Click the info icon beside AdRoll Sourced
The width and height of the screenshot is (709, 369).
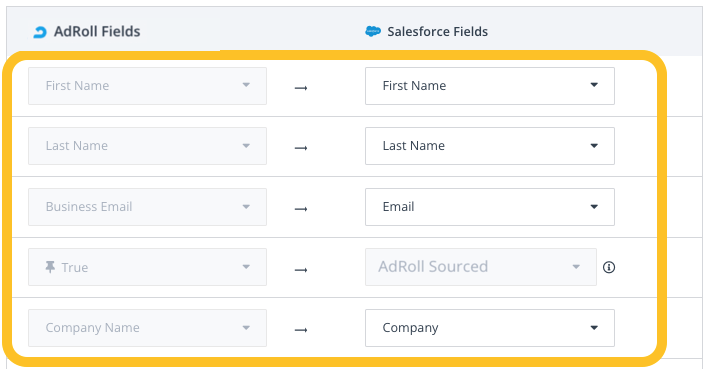[609, 267]
